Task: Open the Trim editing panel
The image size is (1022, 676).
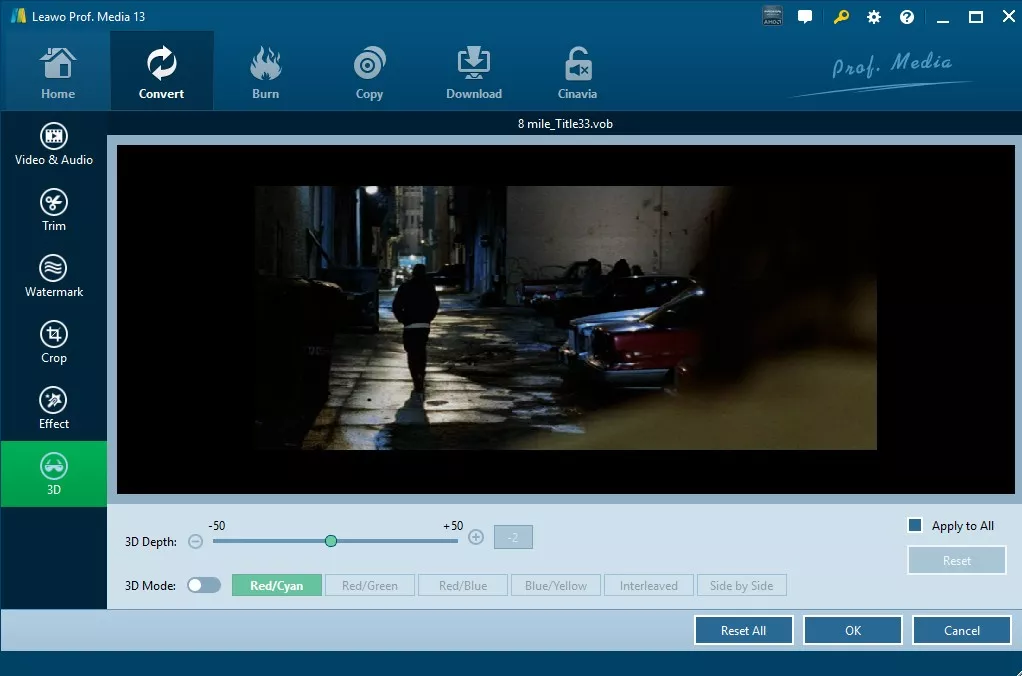Action: click(53, 211)
